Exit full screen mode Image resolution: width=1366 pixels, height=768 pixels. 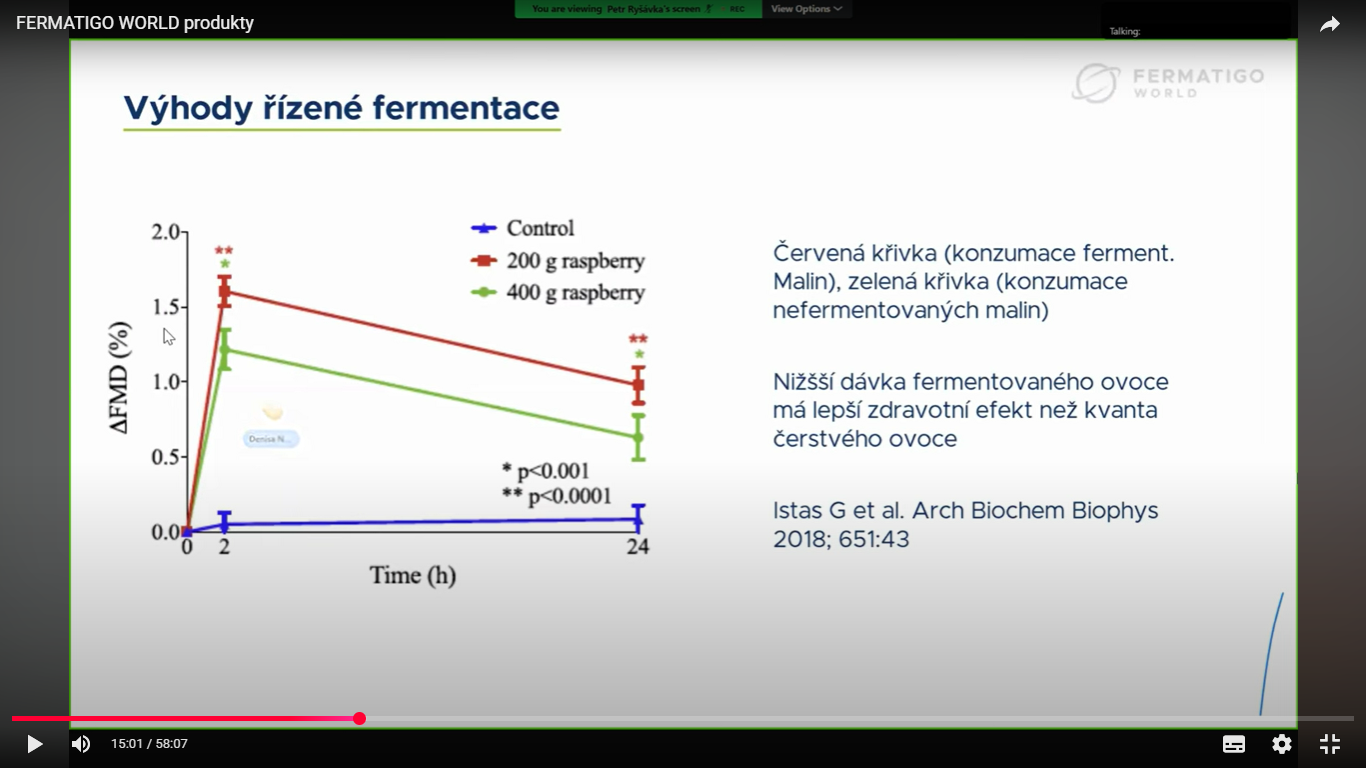coord(1330,744)
